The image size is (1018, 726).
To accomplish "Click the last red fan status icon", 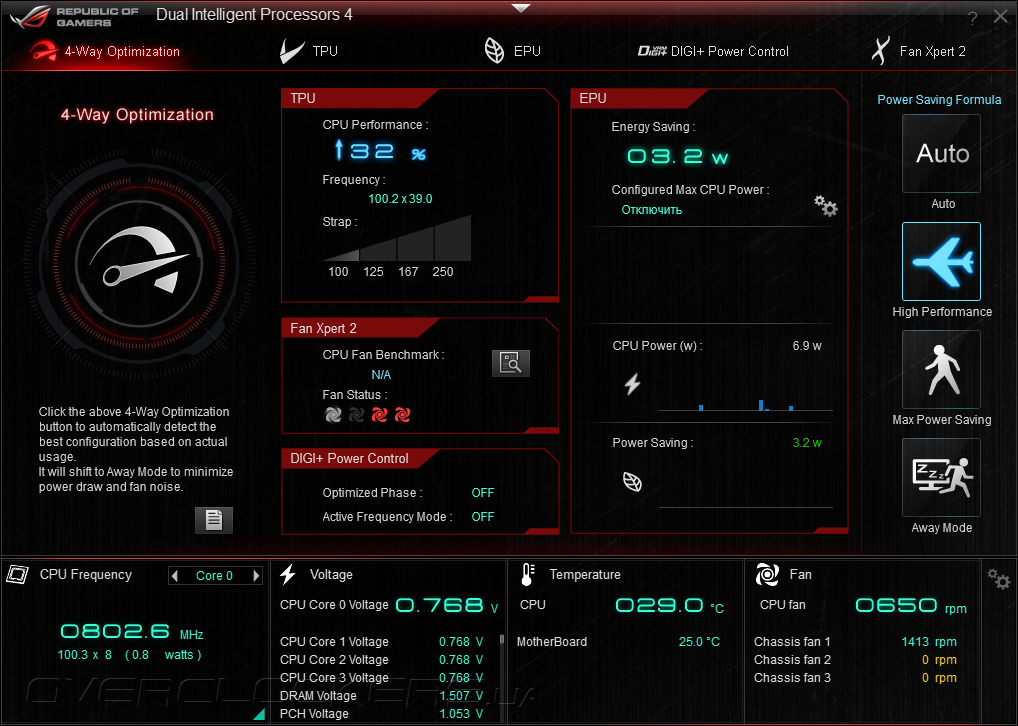I will (403, 414).
